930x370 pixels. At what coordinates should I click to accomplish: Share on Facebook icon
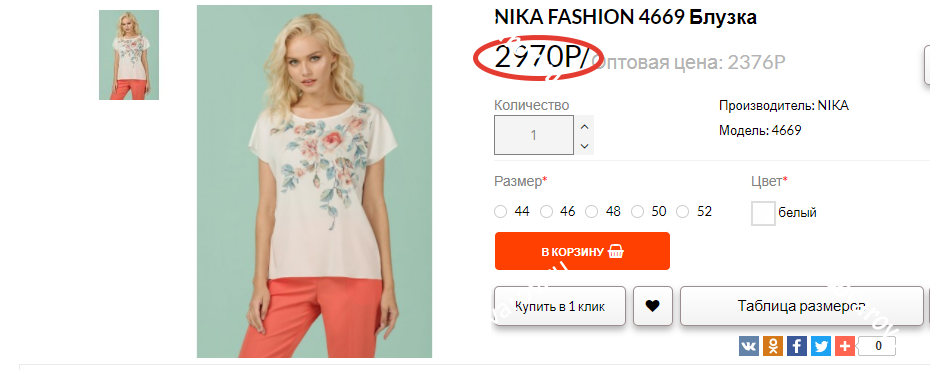(x=797, y=346)
